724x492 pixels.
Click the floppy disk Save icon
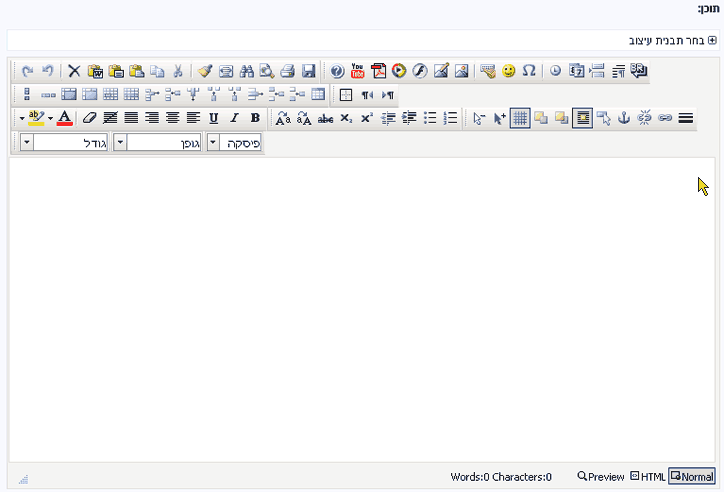click(x=308, y=71)
